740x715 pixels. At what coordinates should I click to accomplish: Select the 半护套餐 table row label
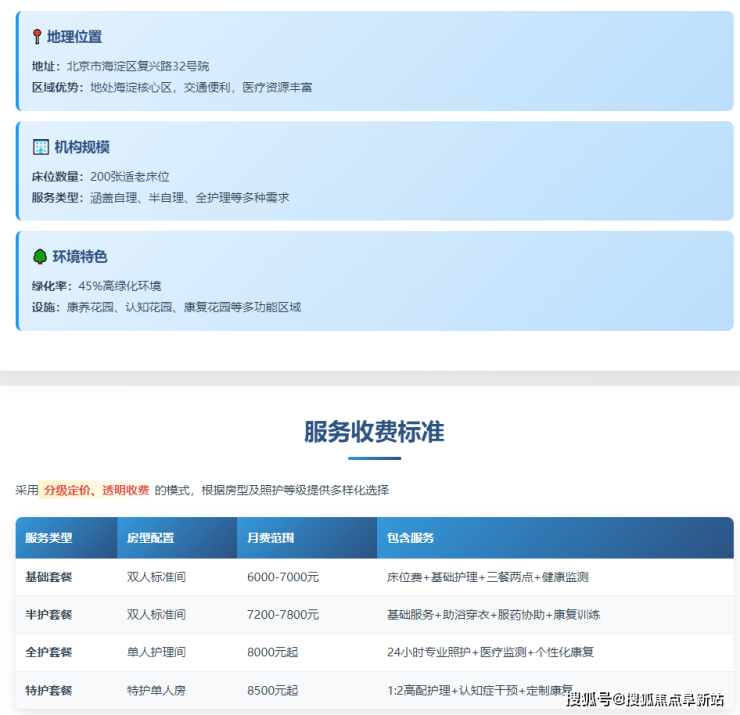[49, 614]
